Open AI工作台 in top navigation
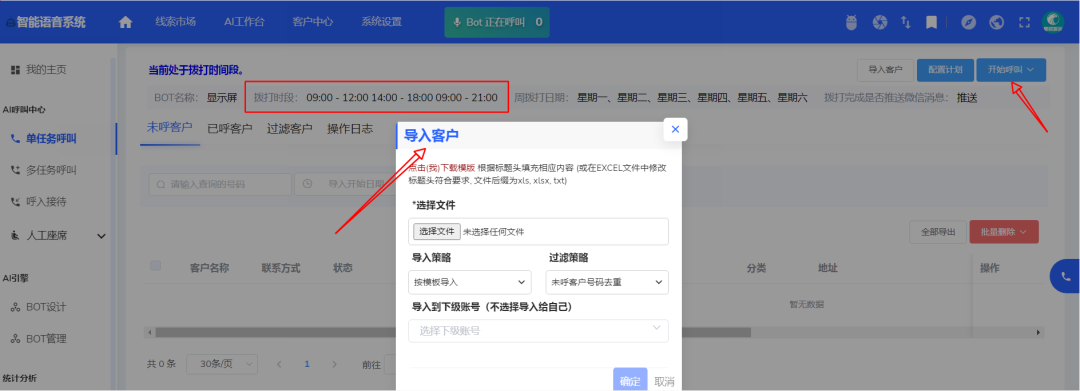Viewport: 1080px width, 391px height. [x=245, y=22]
